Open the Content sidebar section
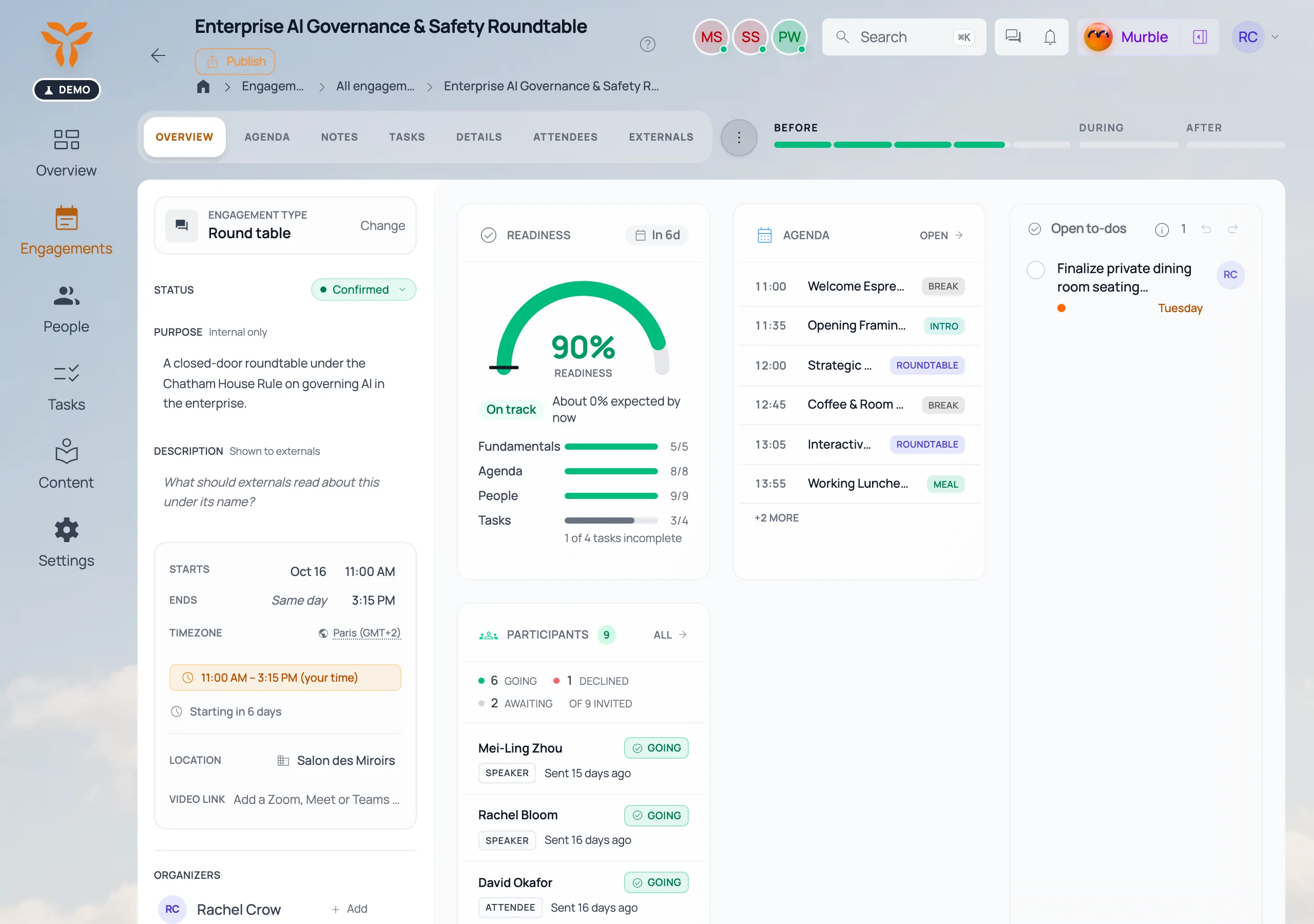The height and width of the screenshot is (924, 1314). (66, 464)
